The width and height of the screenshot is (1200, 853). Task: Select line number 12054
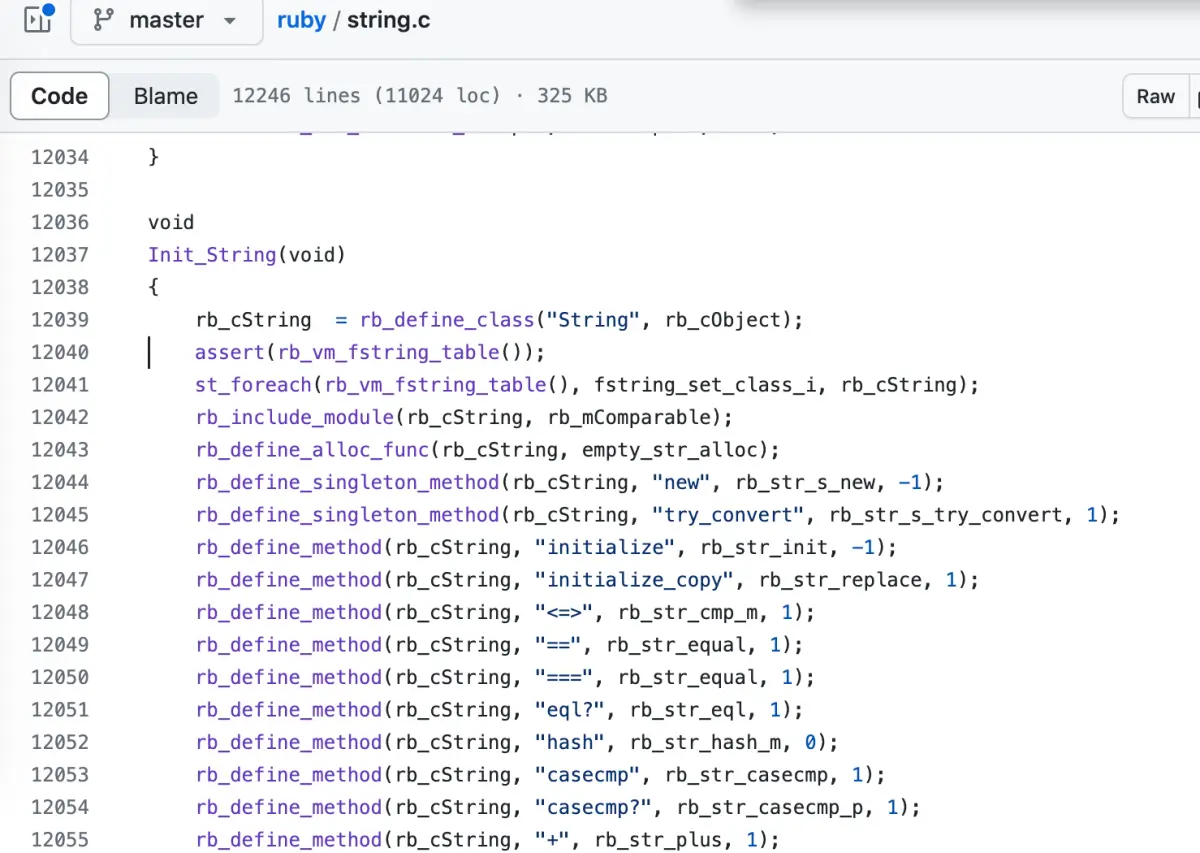[60, 807]
